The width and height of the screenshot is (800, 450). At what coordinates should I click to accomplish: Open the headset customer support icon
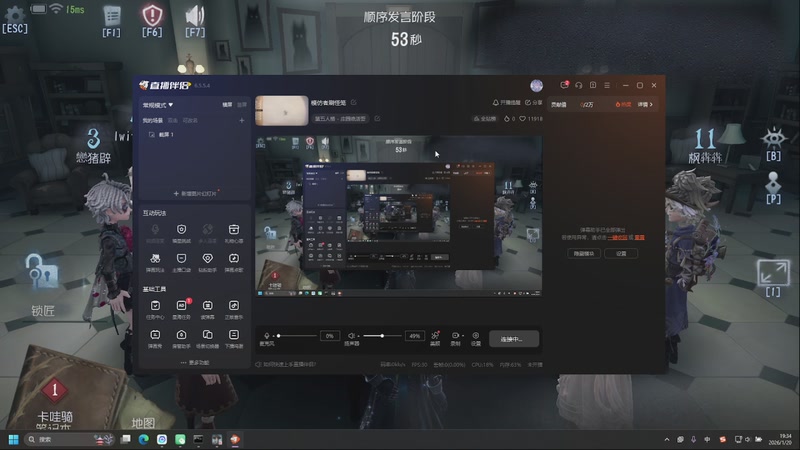[x=579, y=85]
